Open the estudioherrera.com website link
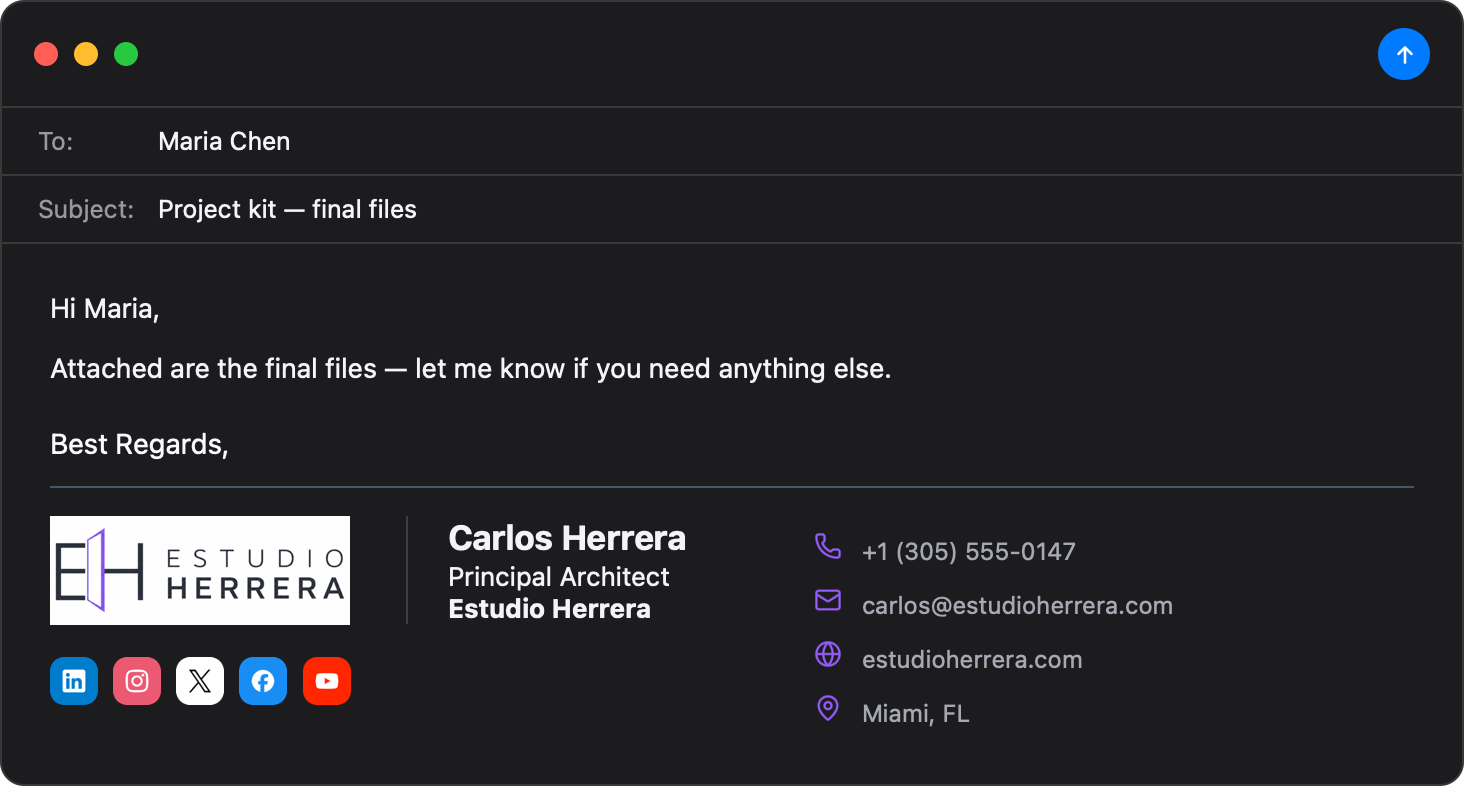Viewport: 1464px width, 786px height. [x=972, y=660]
